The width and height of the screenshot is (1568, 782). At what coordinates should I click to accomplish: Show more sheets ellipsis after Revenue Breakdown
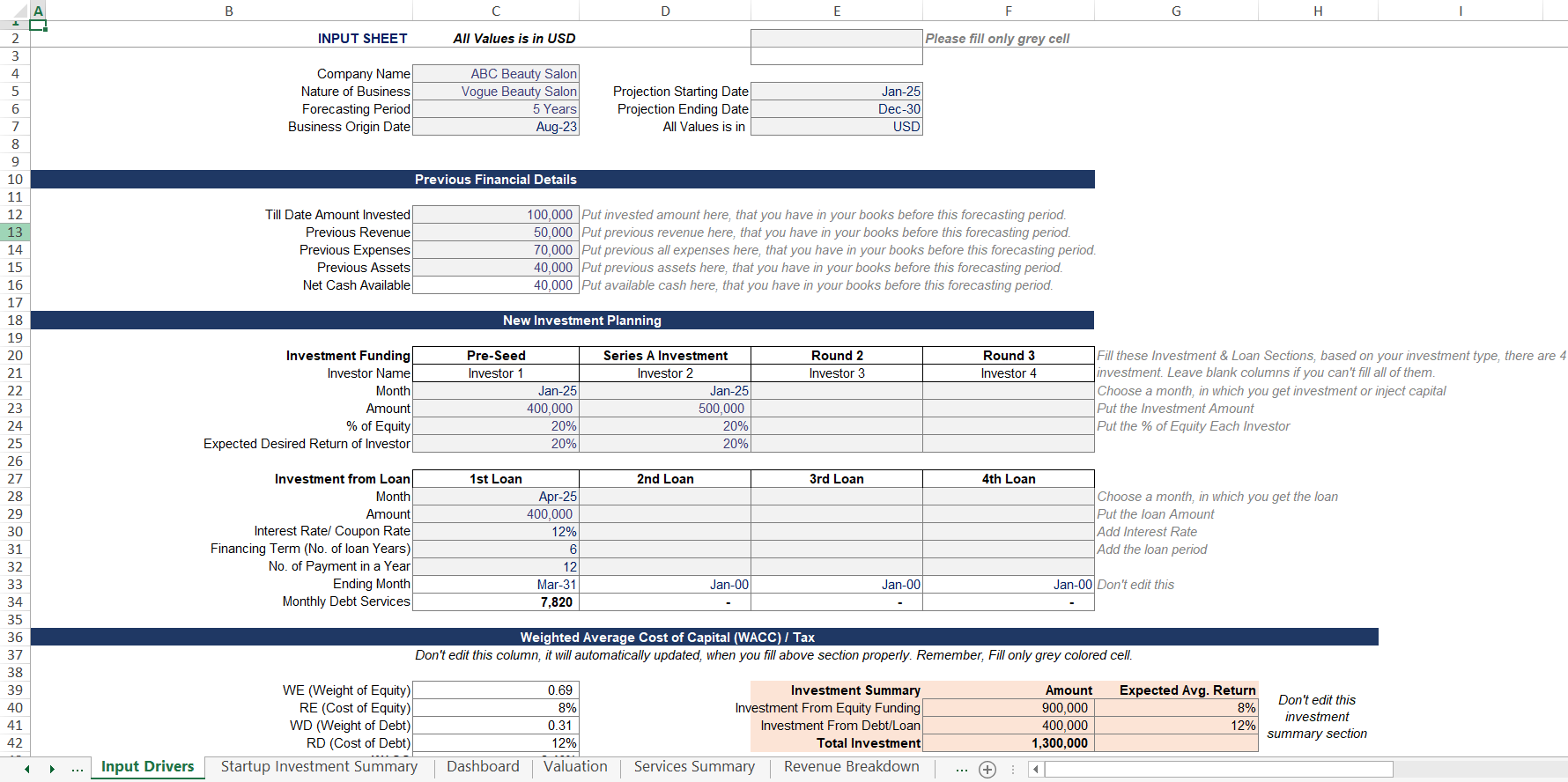pos(961,769)
